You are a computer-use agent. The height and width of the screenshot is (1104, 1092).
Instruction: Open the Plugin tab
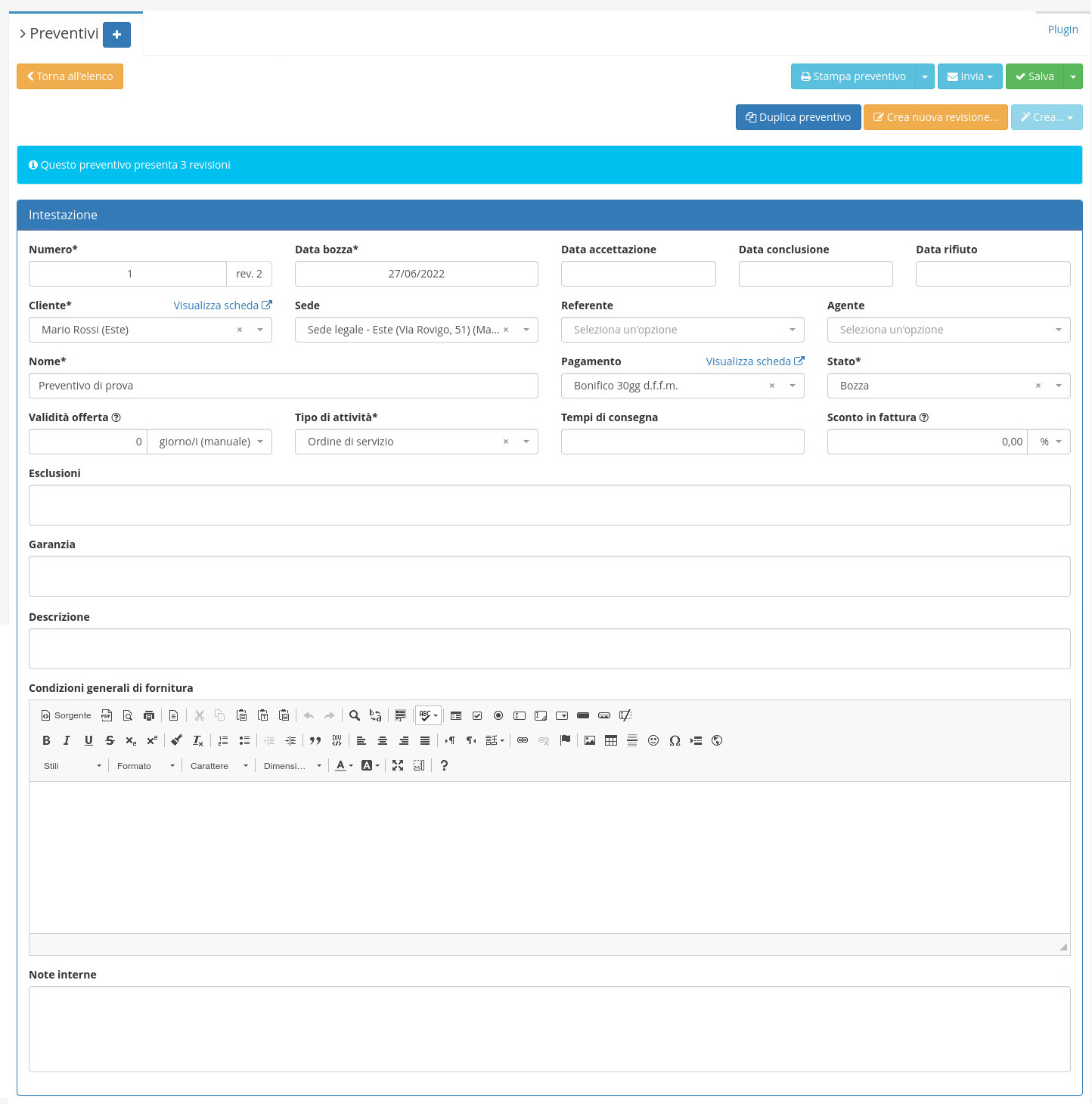coord(1063,29)
